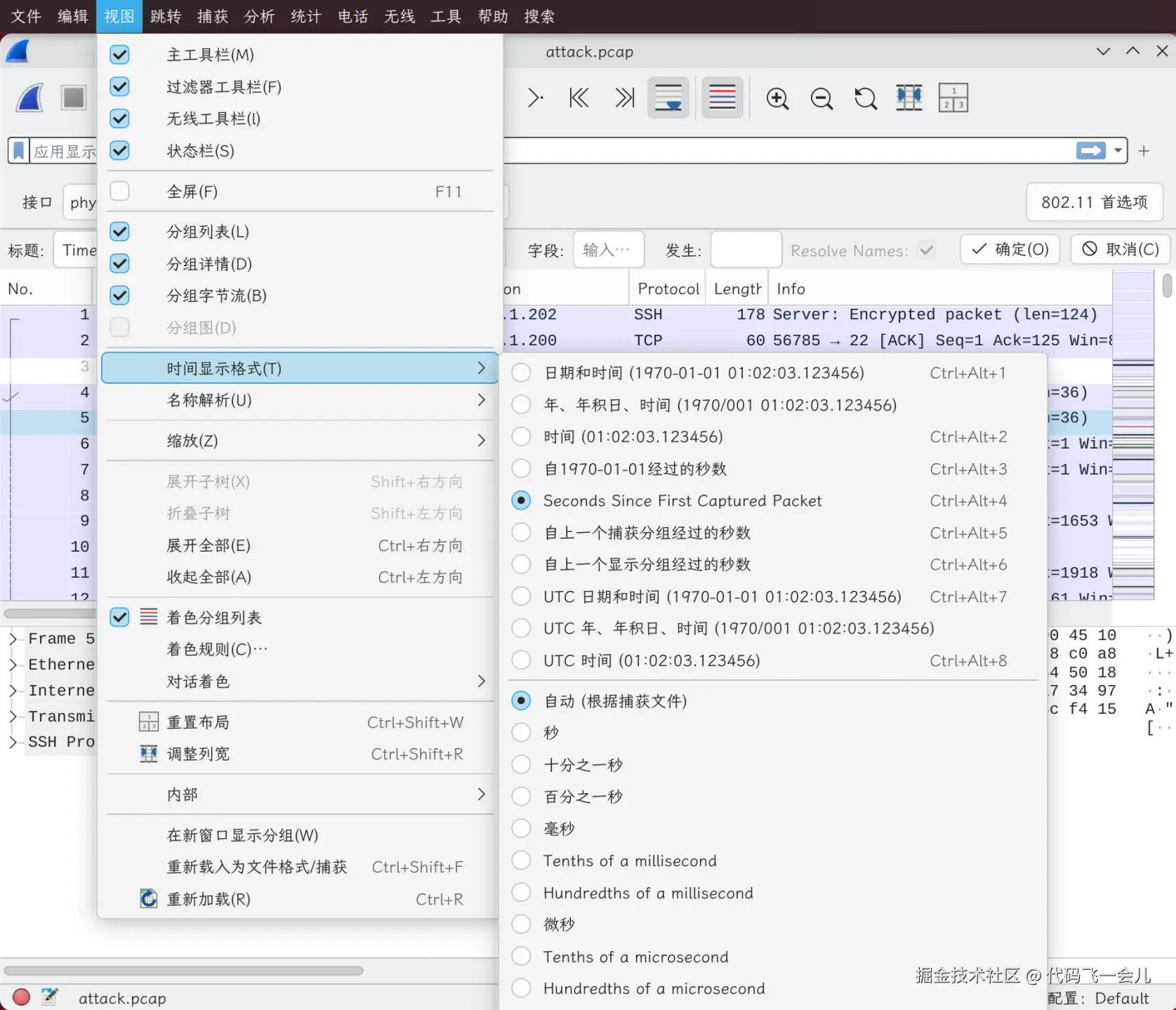Toggle 状态栏(S) checkbox
Screen dimensions: 1176x1010
(120, 151)
